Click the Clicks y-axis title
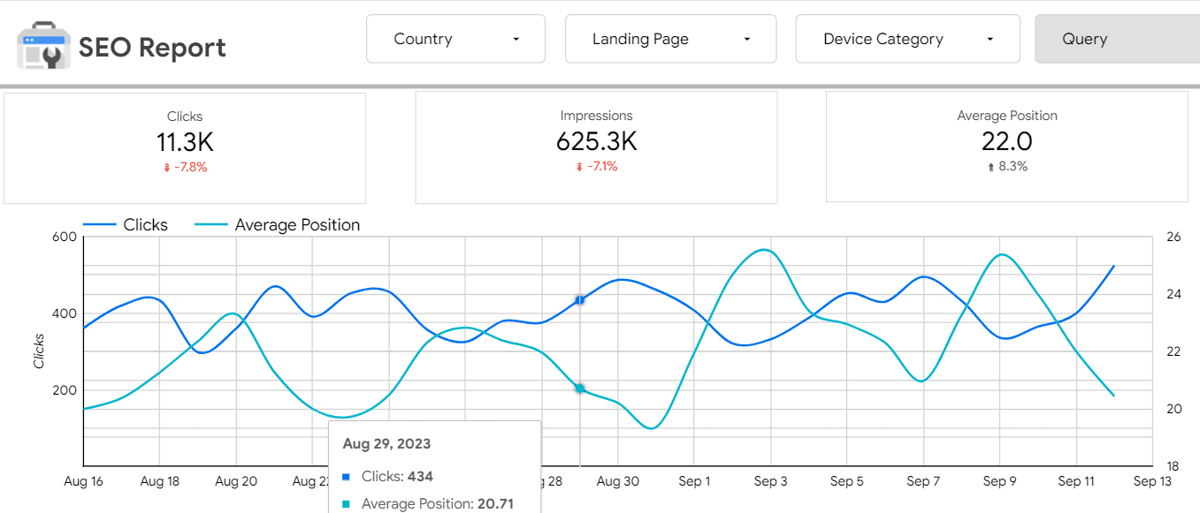This screenshot has width=1200, height=513. coord(39,351)
